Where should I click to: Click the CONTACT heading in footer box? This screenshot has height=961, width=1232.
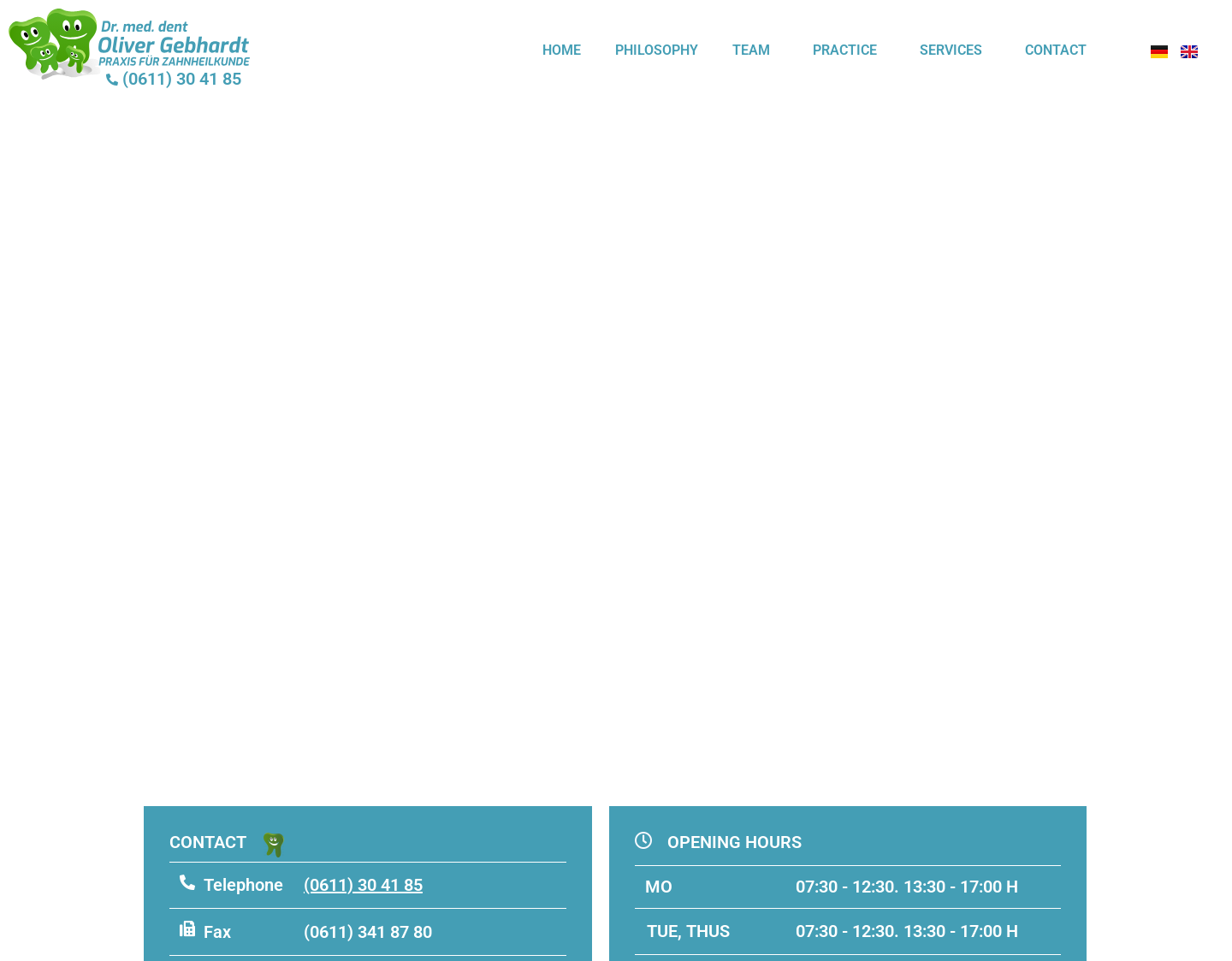click(208, 842)
